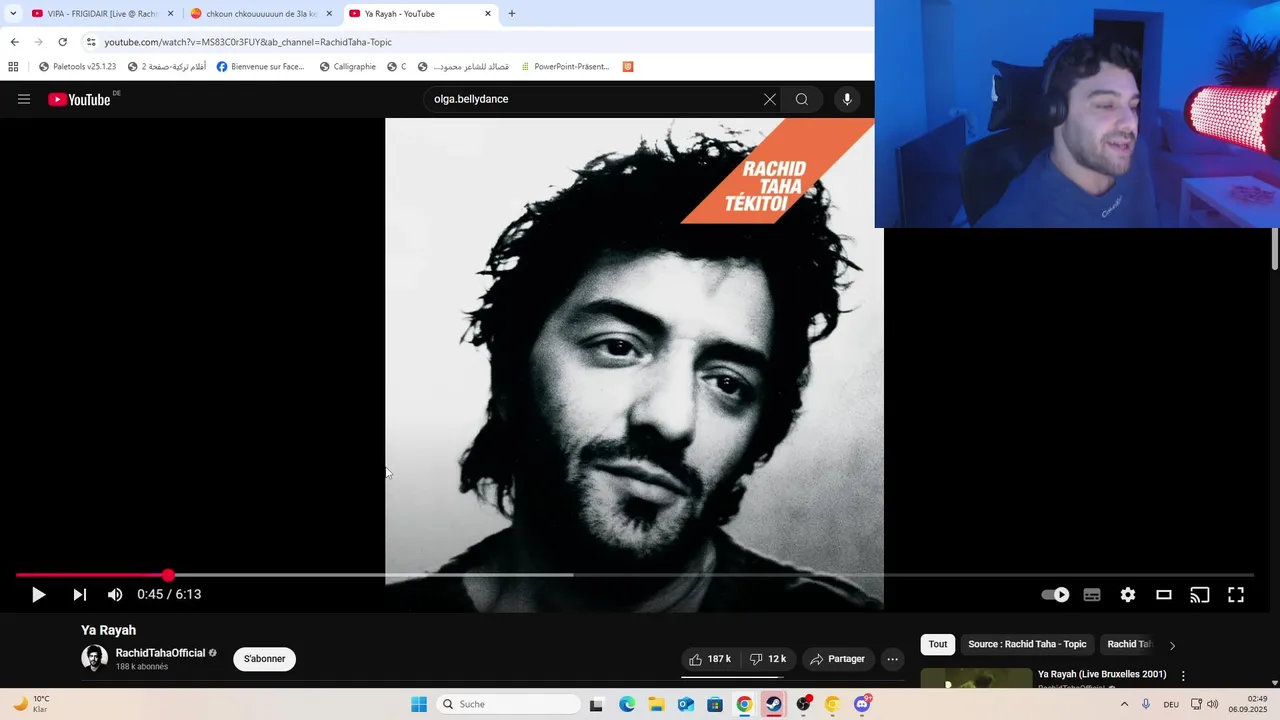The height and width of the screenshot is (720, 1280).
Task: View site information icon in address bar
Action: coord(91,42)
